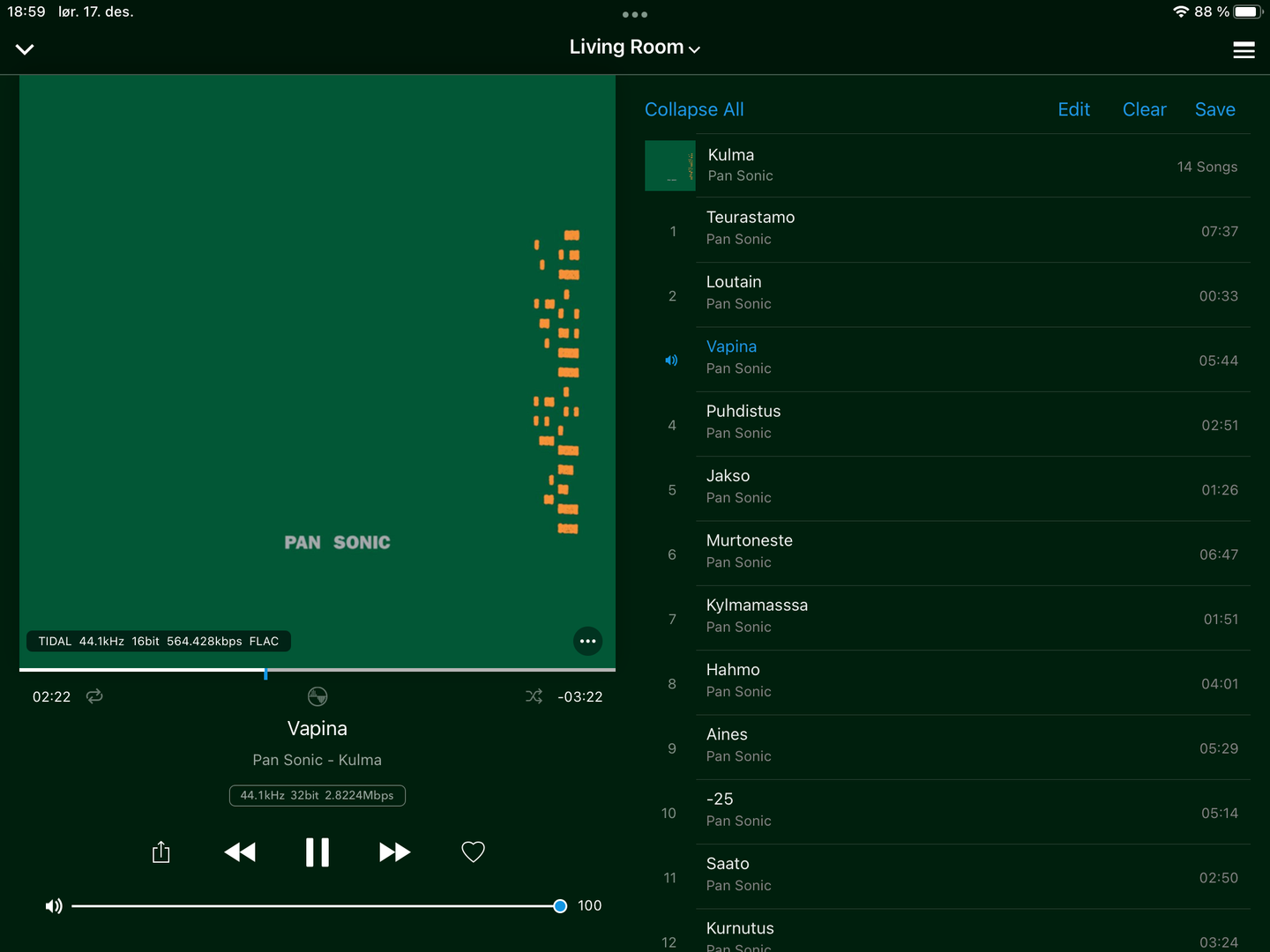Play track -25
The width and height of the screenshot is (1270, 952).
[947, 812]
